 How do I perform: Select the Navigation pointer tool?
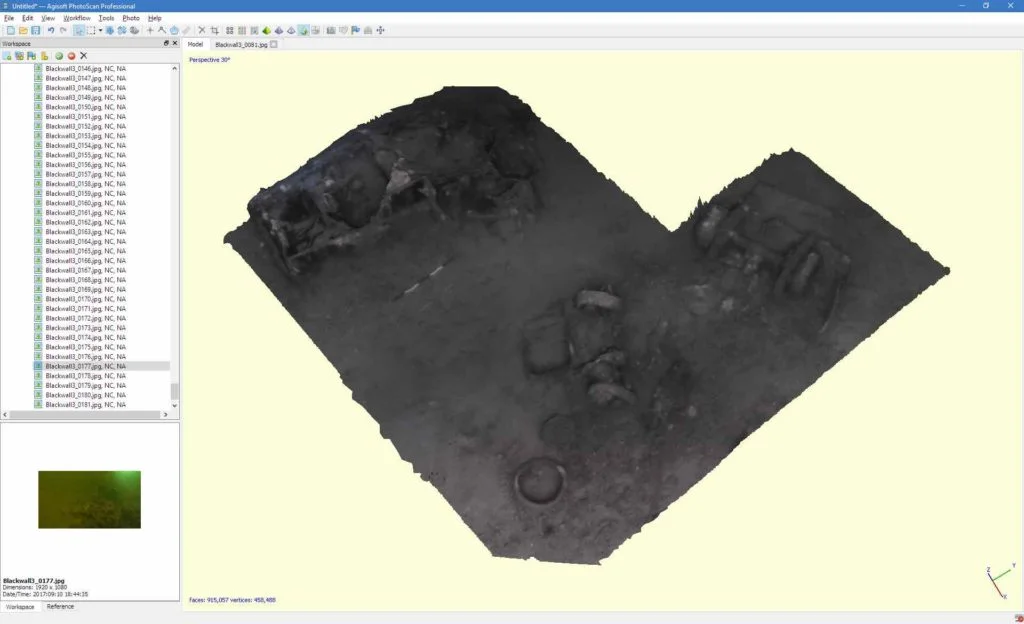78,30
